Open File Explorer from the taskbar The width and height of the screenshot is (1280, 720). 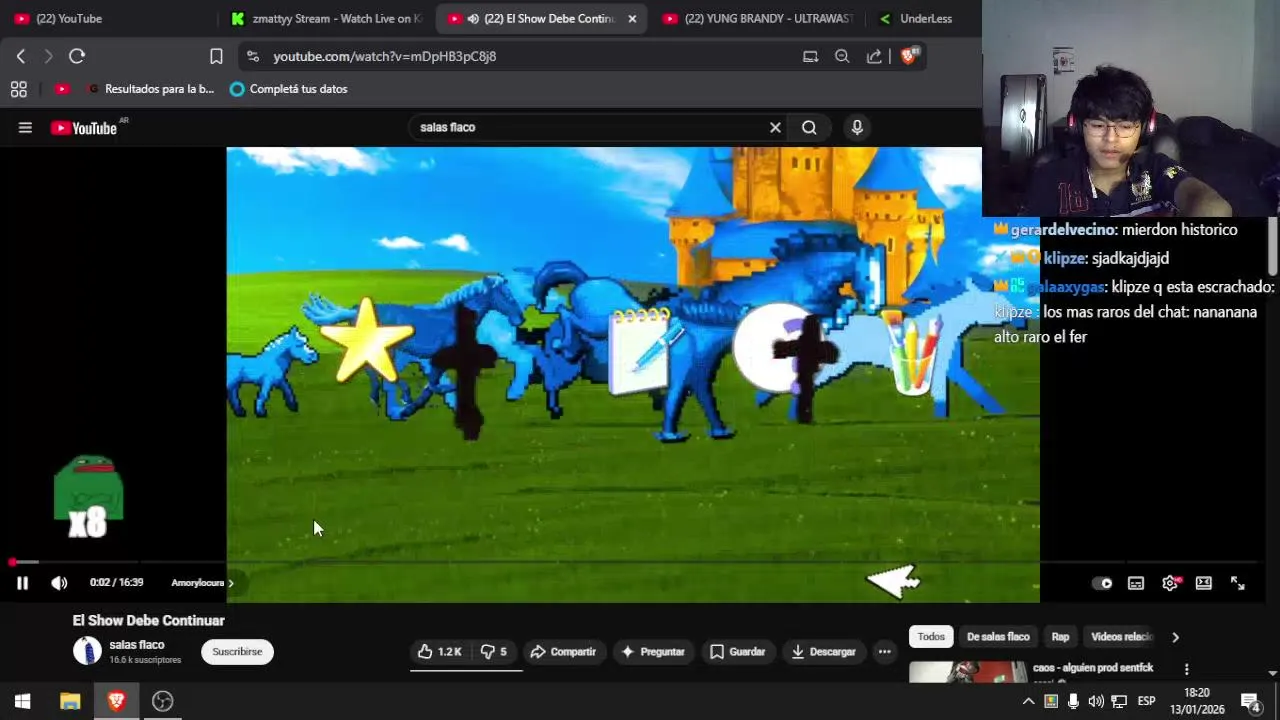pos(70,701)
